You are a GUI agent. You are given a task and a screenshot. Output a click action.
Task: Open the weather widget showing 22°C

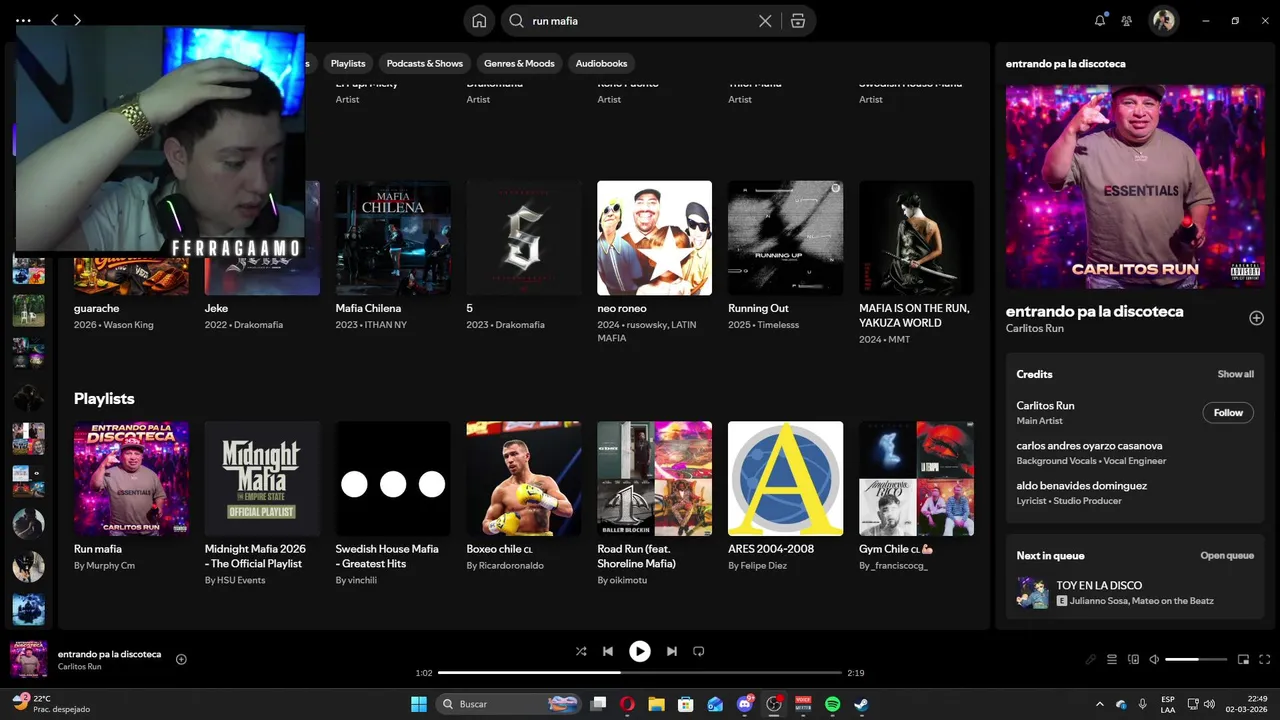coord(50,703)
